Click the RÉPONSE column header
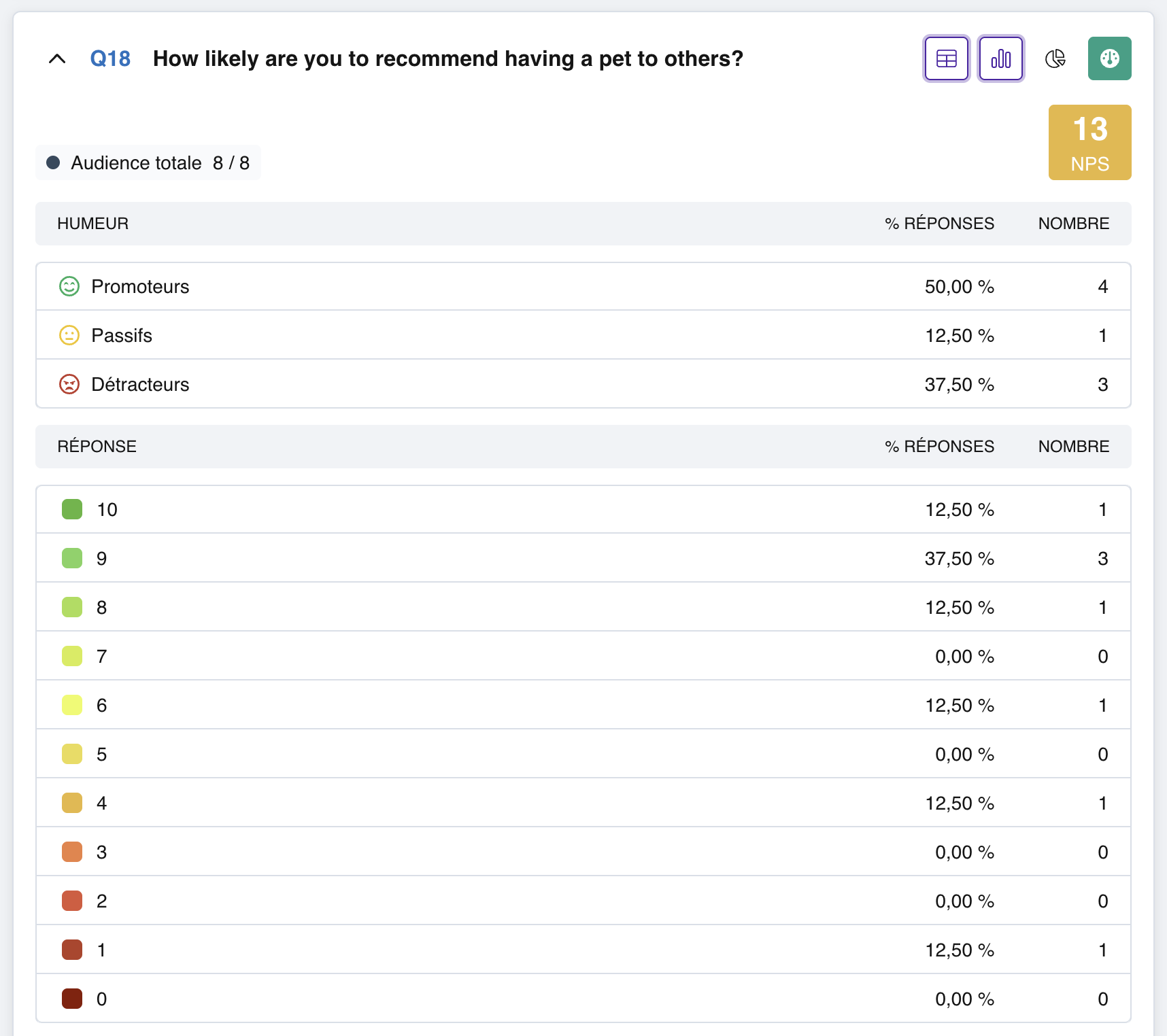 (x=97, y=447)
